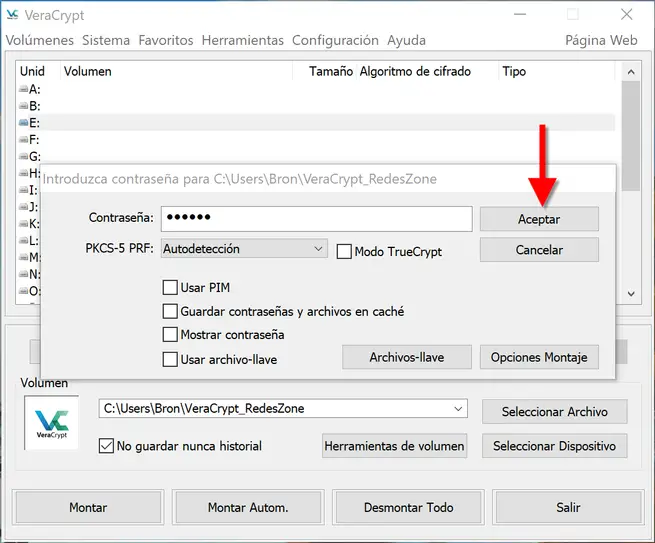Screen dimensions: 655x543
Task: Focus the Contraseña password field
Action: [x=317, y=218]
